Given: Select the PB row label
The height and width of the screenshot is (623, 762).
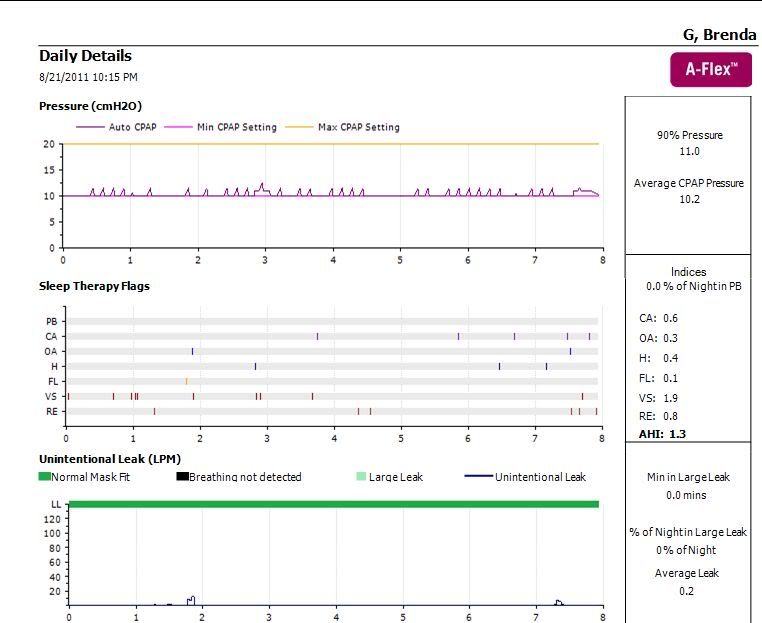Looking at the screenshot, I should point(51,322).
